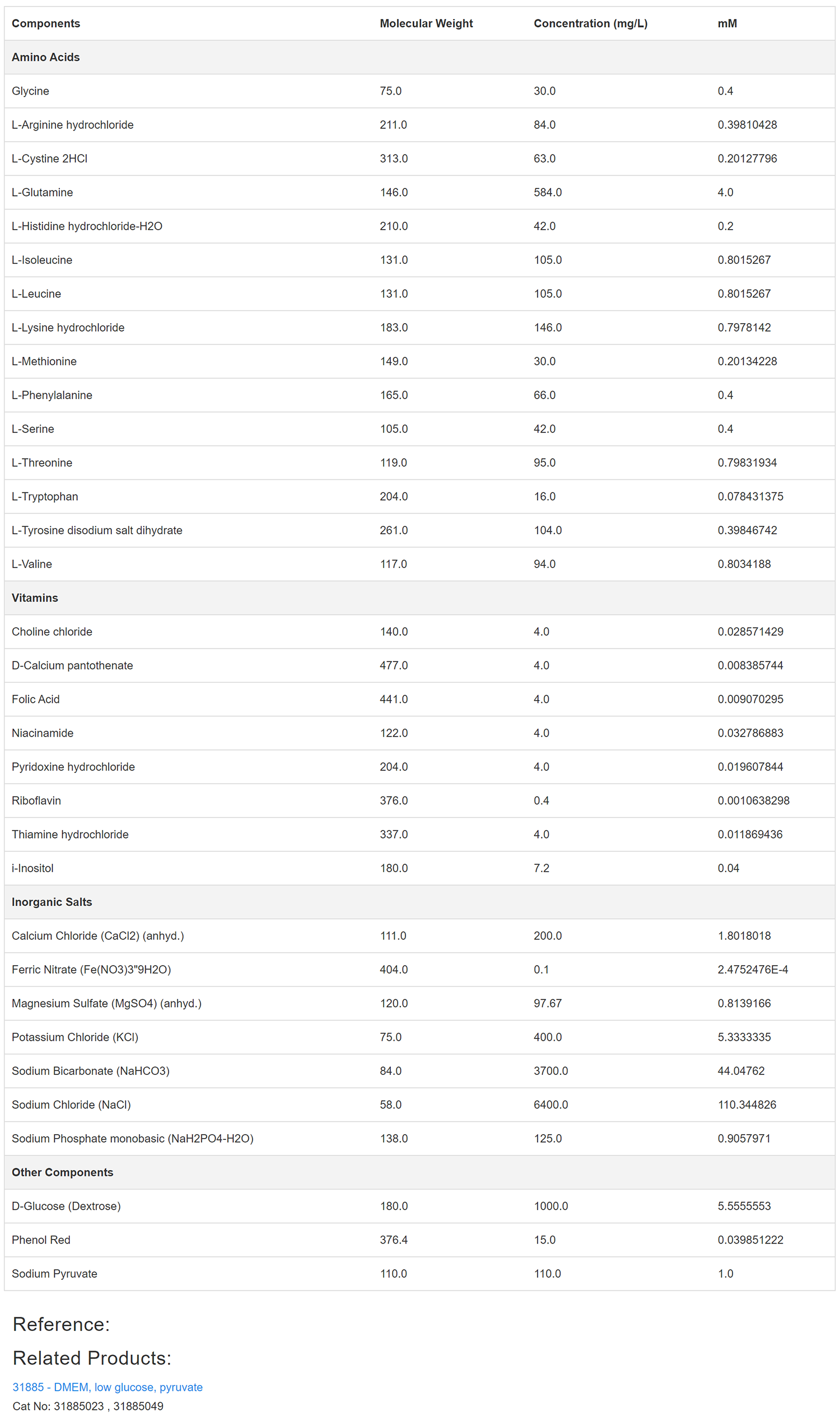Image resolution: width=840 pixels, height=1421 pixels.
Task: Click the mM column header
Action: [x=727, y=23]
